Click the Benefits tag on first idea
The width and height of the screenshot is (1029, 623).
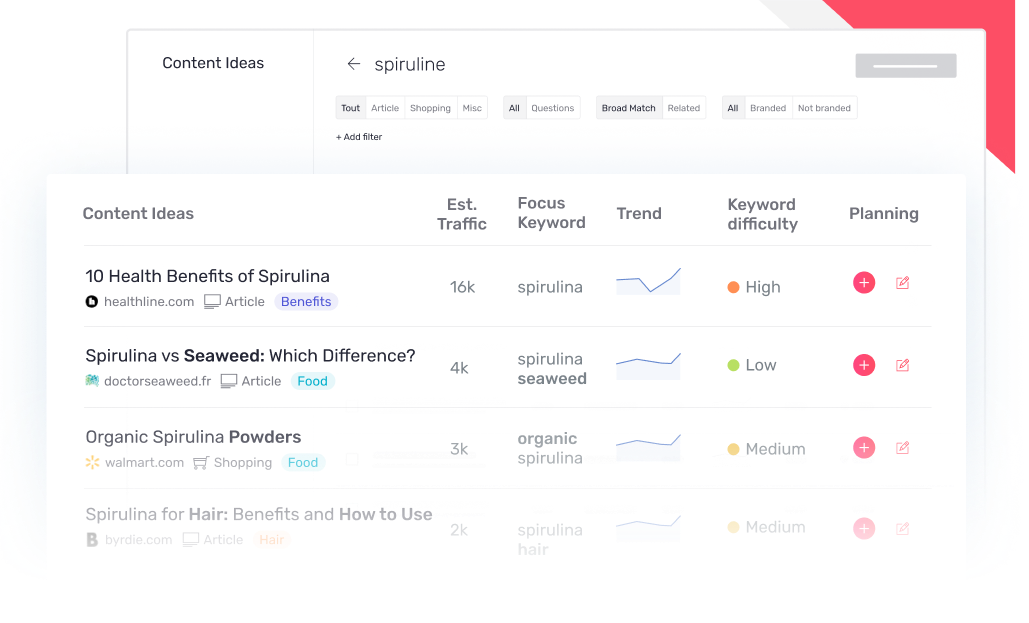[306, 302]
